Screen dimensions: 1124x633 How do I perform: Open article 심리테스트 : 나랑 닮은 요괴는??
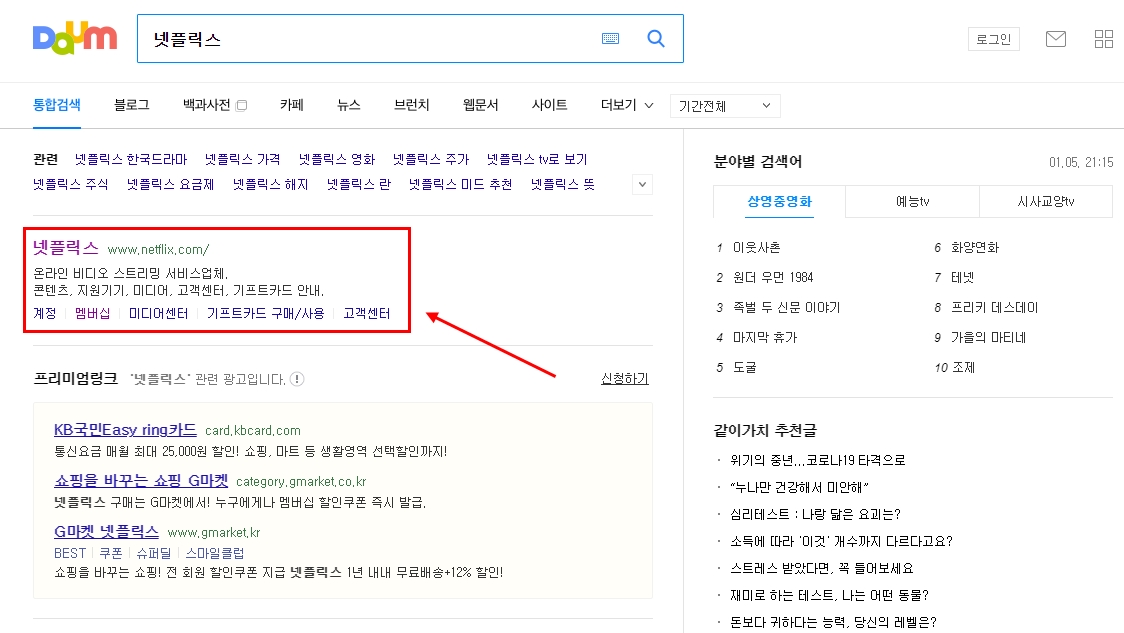pyautogui.click(x=815, y=514)
